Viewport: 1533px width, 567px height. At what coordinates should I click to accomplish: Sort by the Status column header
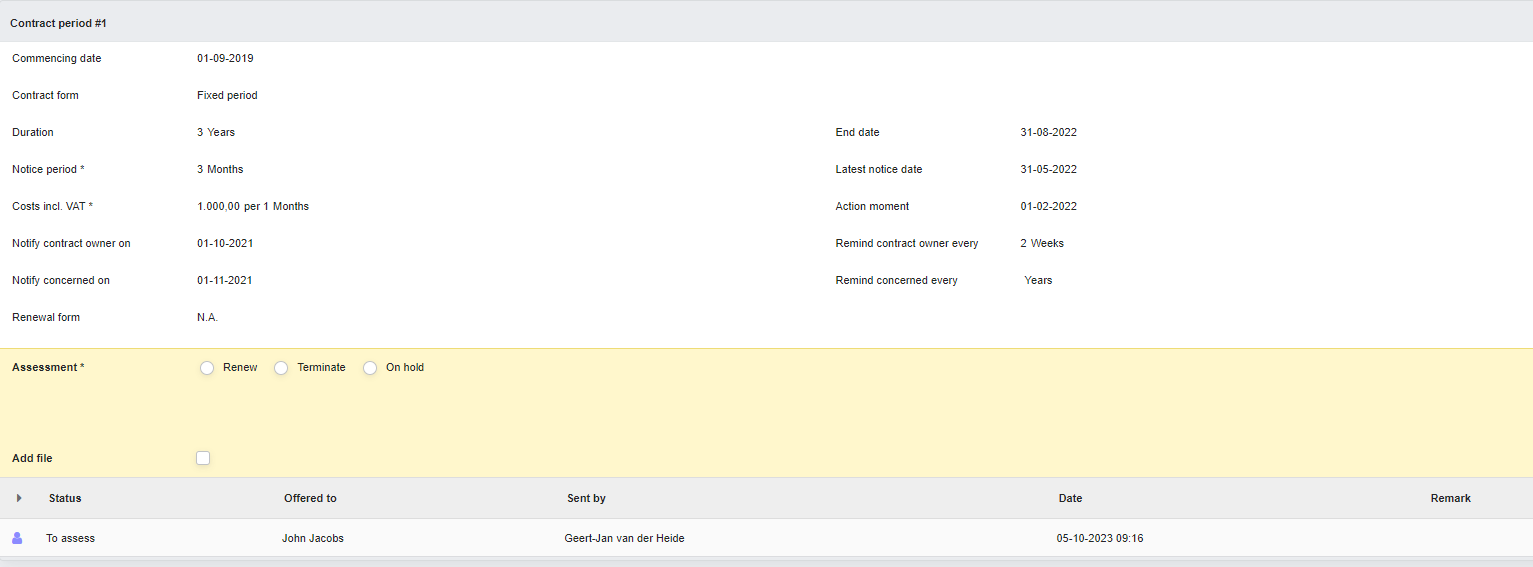click(65, 498)
